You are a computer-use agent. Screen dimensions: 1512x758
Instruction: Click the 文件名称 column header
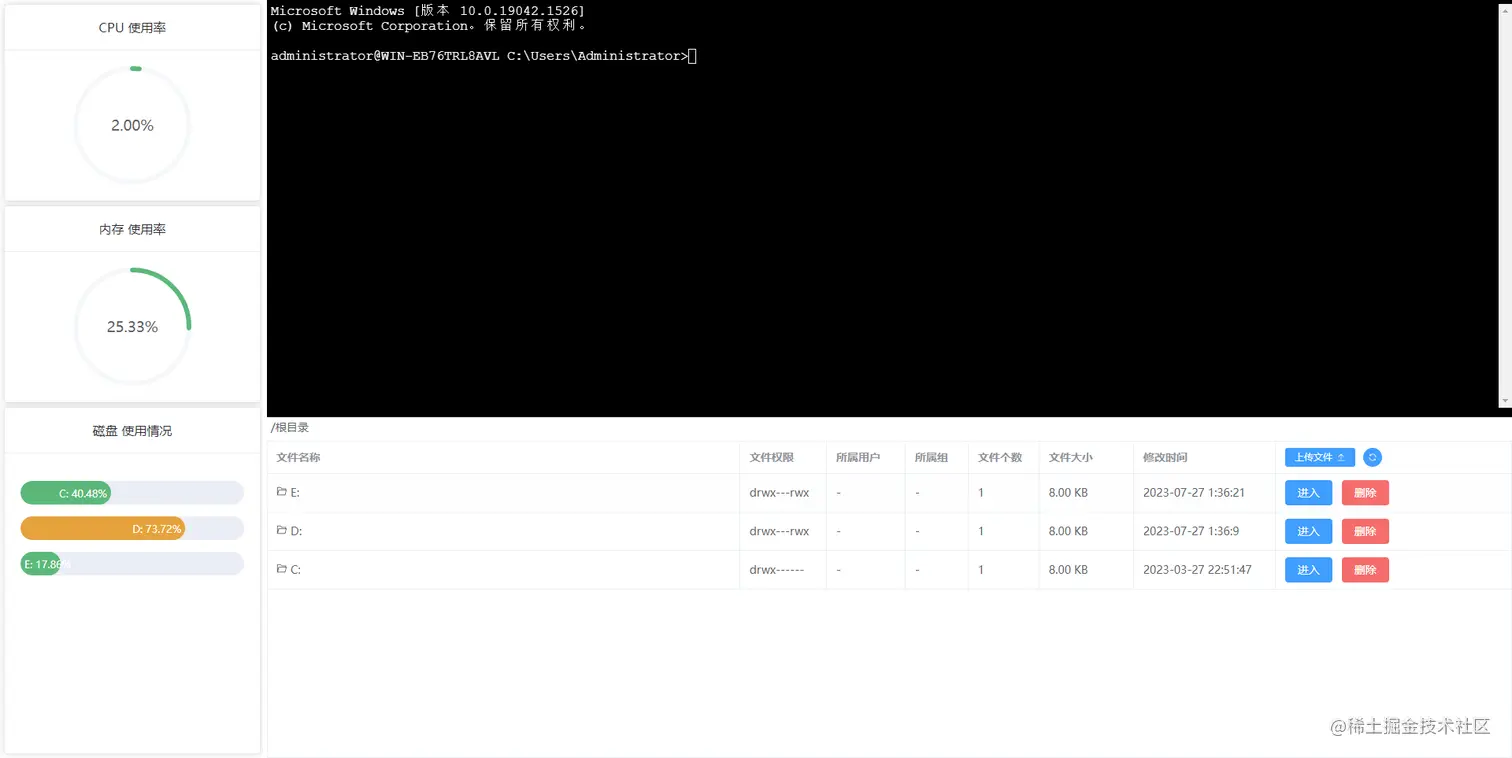coord(298,457)
